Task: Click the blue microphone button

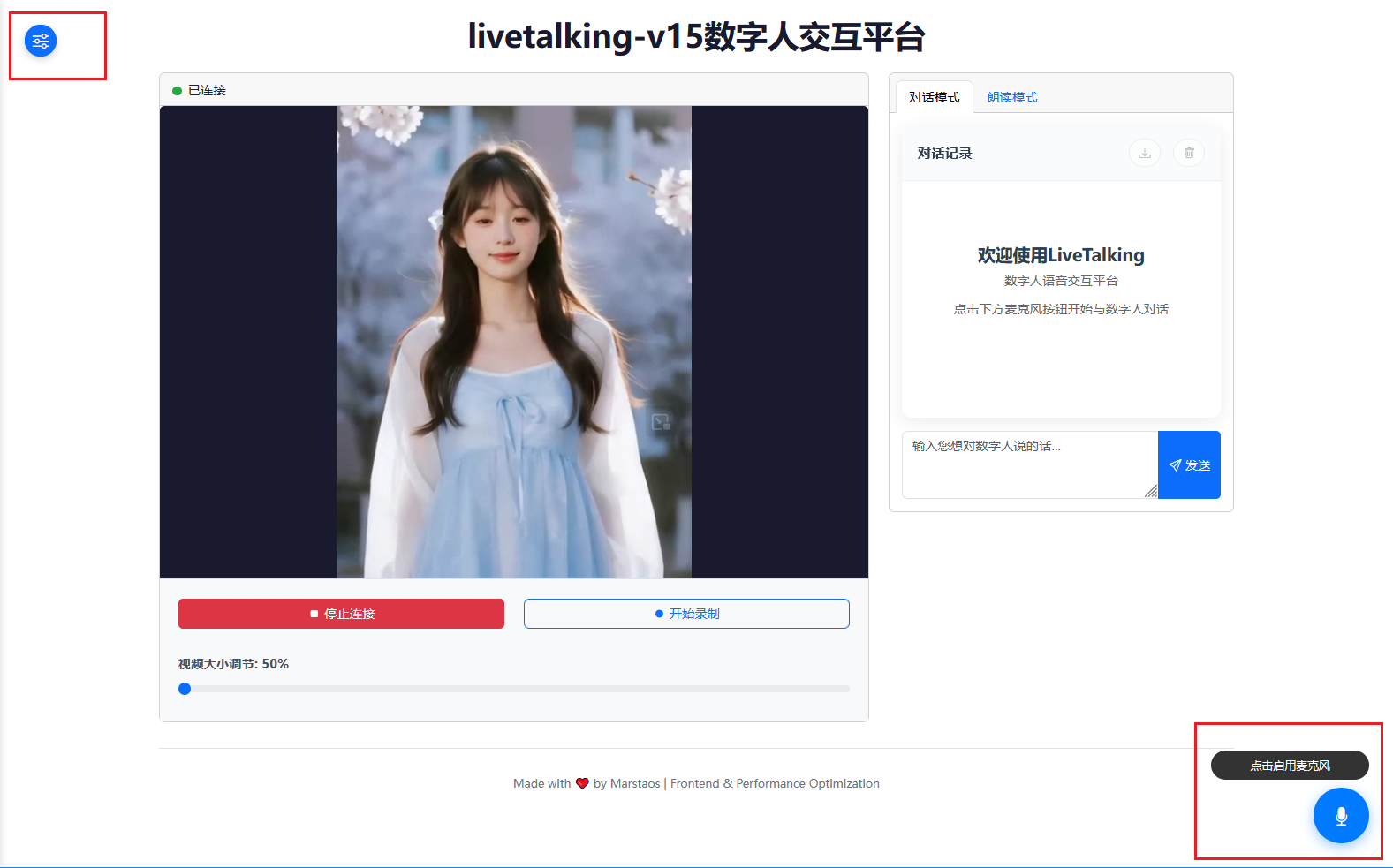Action: tap(1341, 815)
